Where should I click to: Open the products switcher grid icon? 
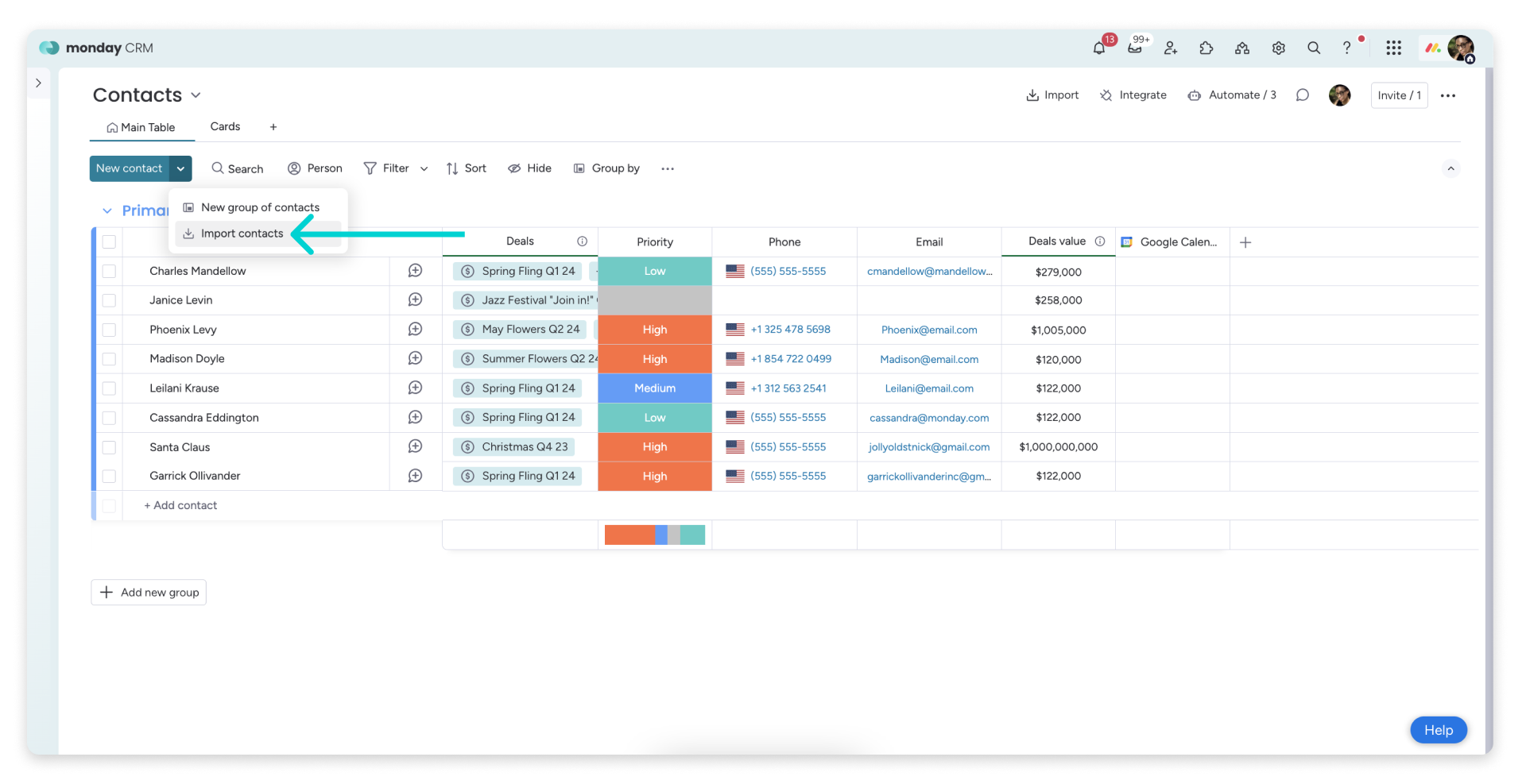(x=1393, y=48)
